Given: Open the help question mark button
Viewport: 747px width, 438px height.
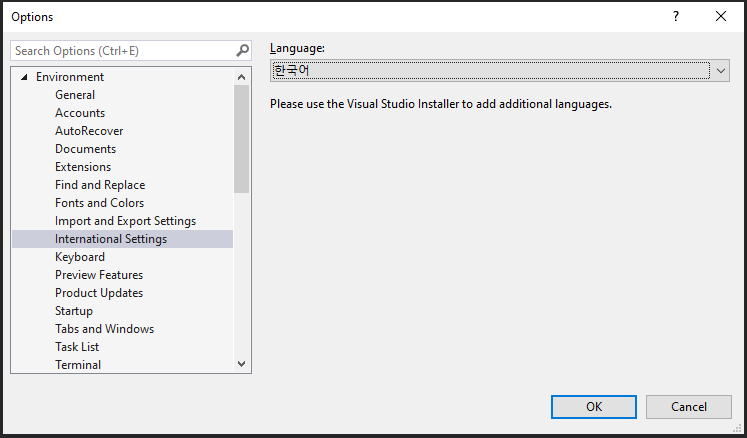Looking at the screenshot, I should point(676,17).
